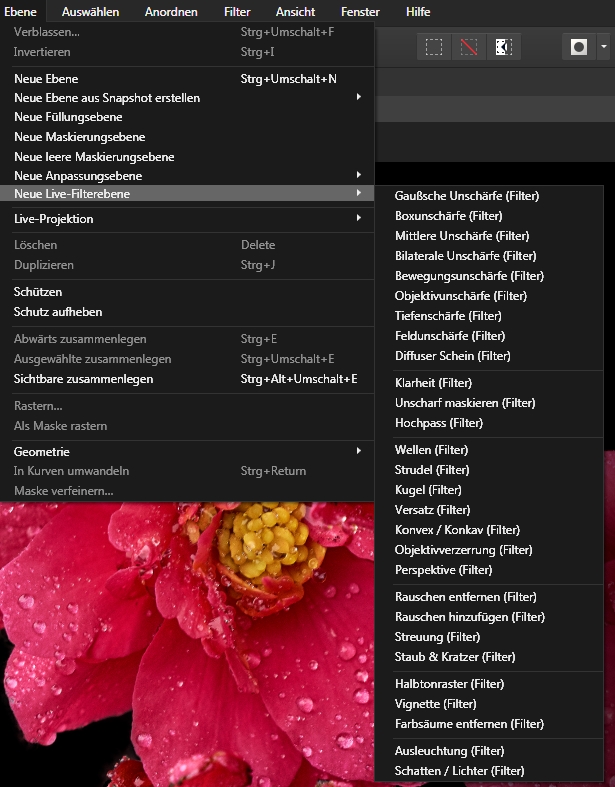Click the red flower photo canvas
The height and width of the screenshot is (787, 615).
point(187,644)
